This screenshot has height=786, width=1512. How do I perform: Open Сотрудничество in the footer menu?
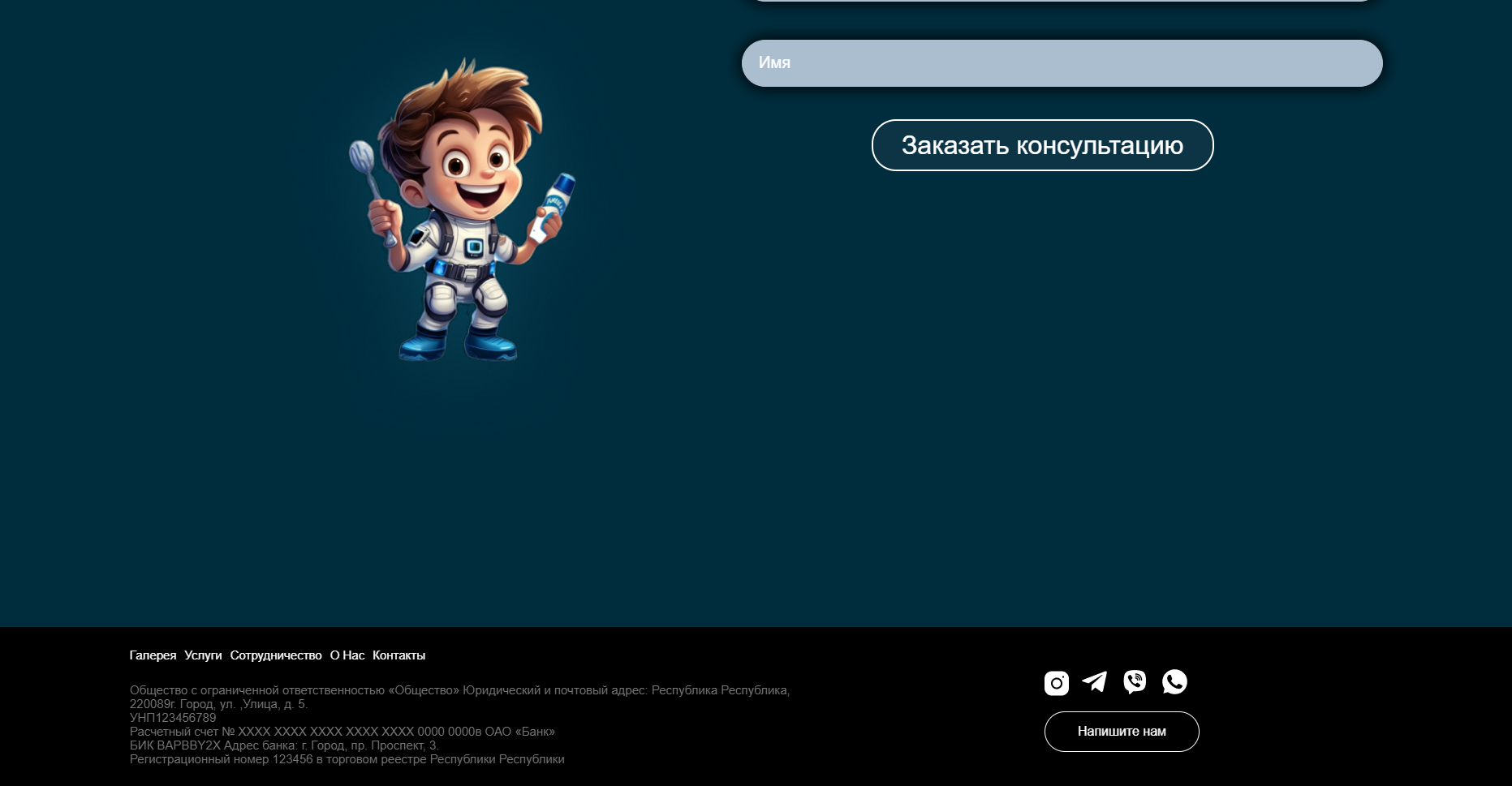click(x=276, y=655)
